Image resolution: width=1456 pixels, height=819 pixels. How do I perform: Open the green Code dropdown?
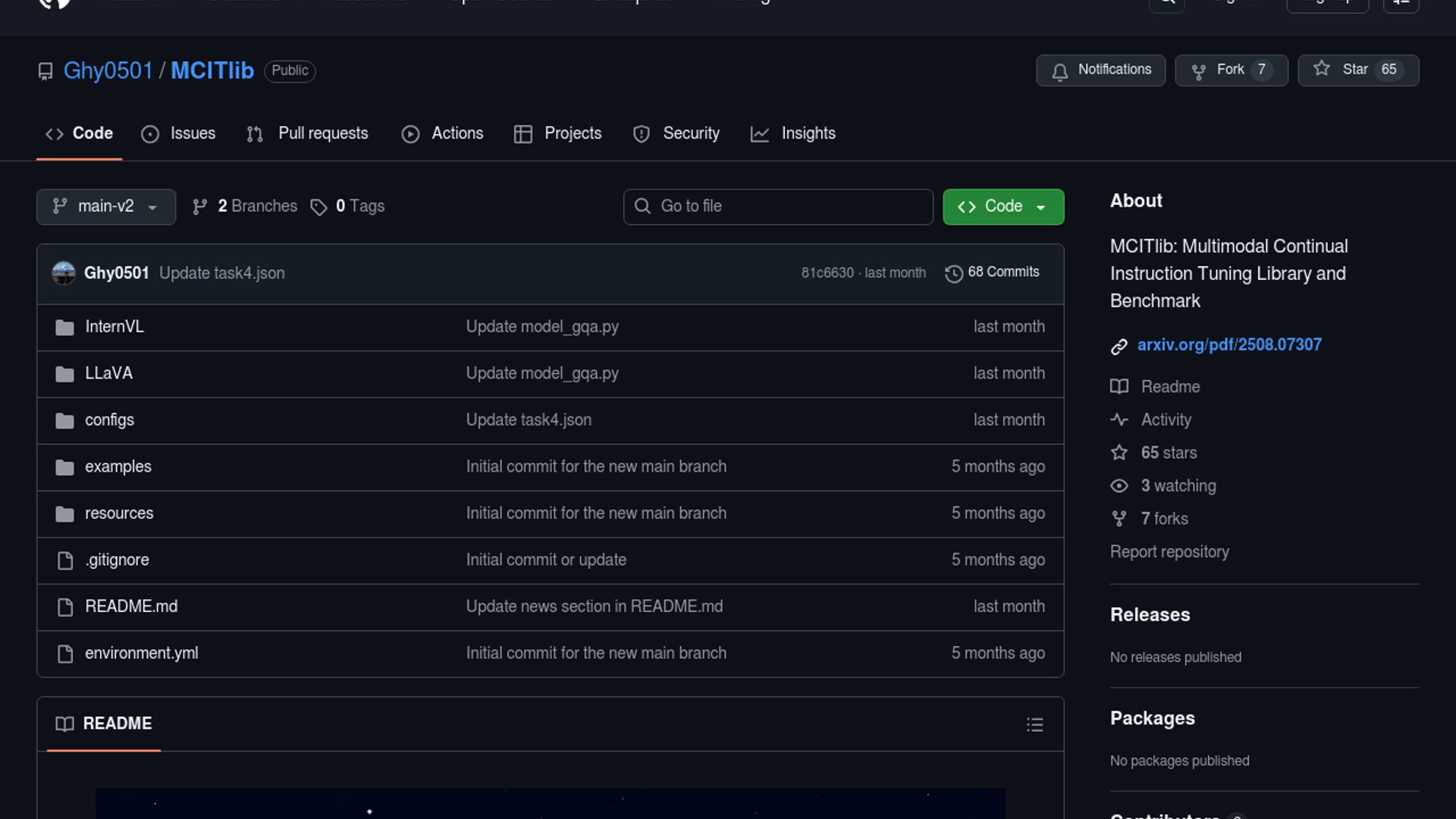click(x=1003, y=206)
